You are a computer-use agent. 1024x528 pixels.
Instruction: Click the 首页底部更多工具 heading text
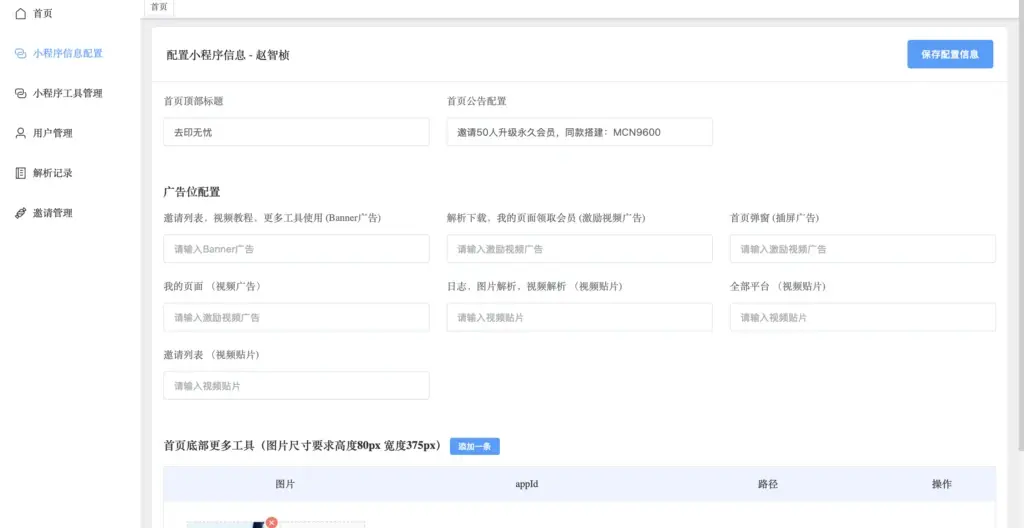(x=302, y=446)
